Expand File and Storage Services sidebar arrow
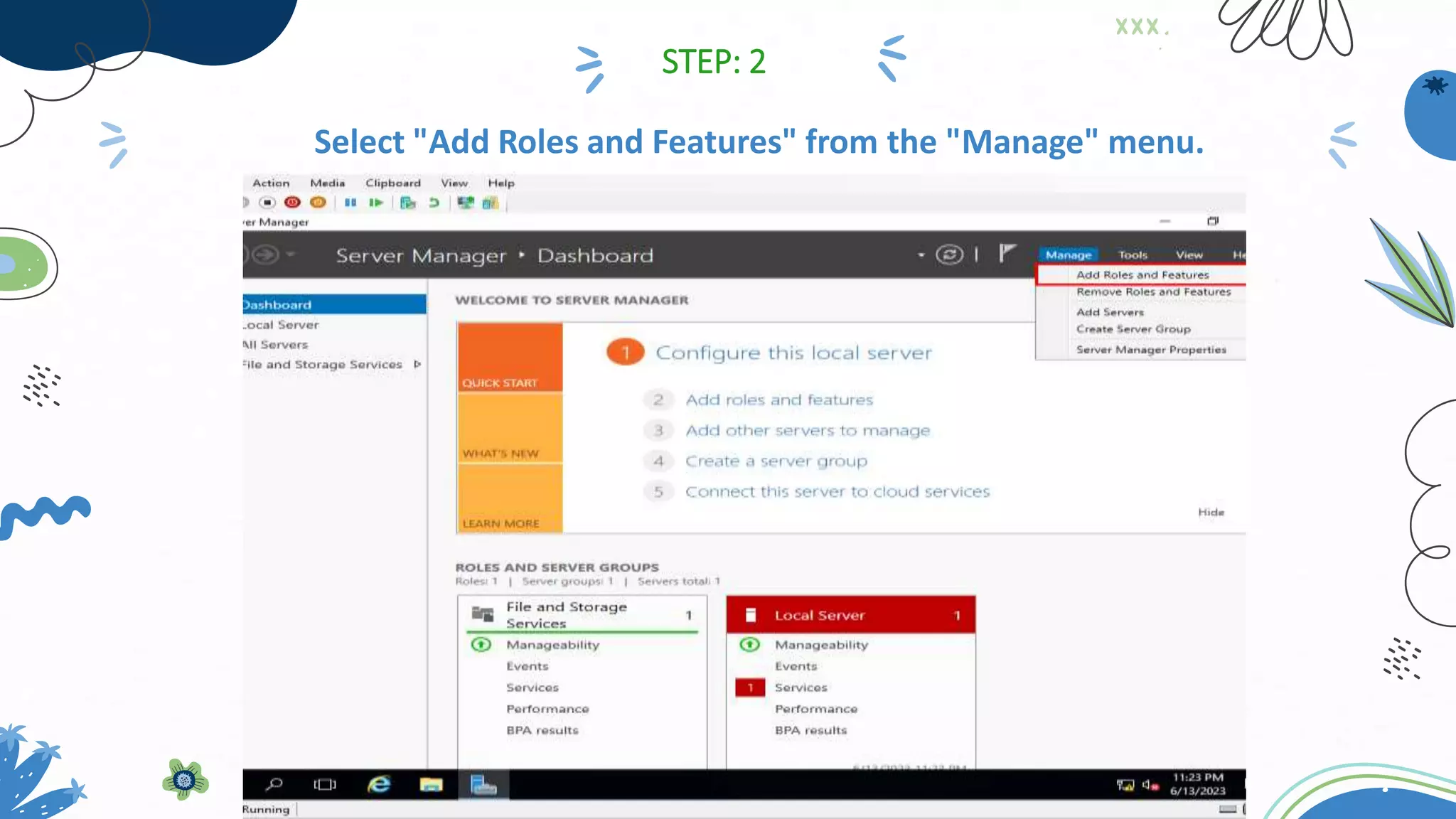This screenshot has width=1456, height=819. 417,364
